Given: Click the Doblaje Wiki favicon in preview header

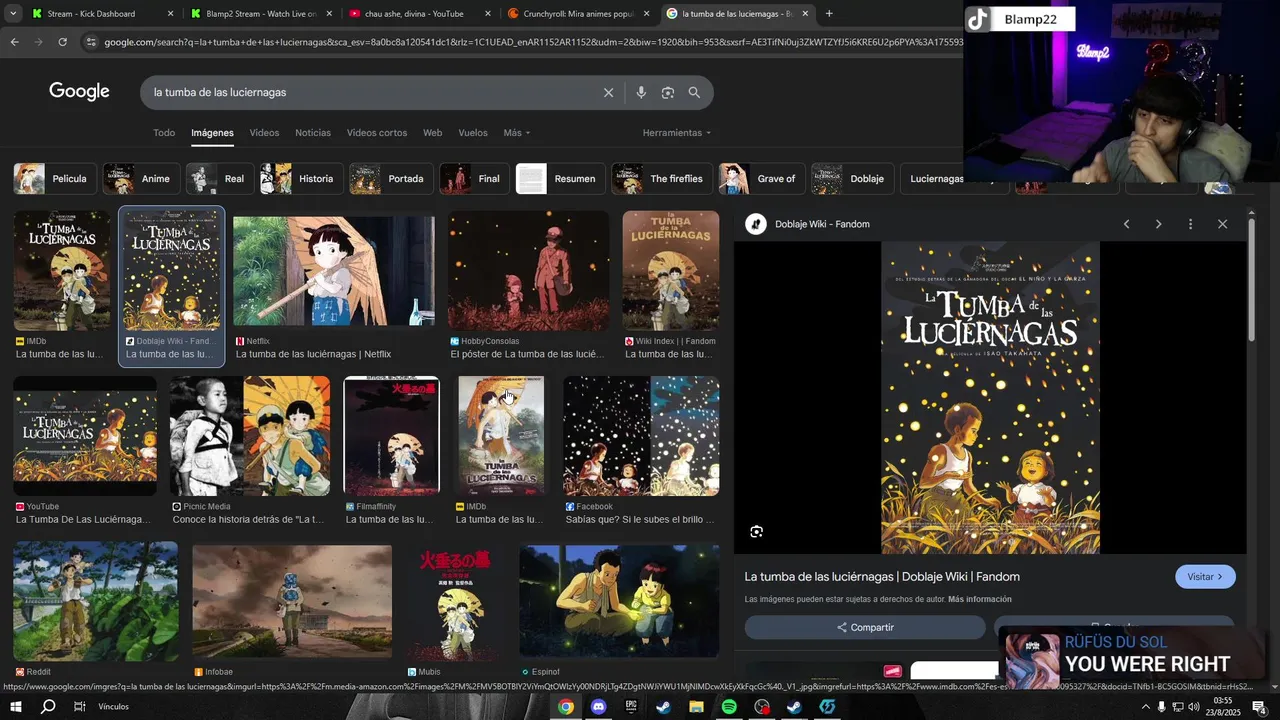Looking at the screenshot, I should coord(756,224).
